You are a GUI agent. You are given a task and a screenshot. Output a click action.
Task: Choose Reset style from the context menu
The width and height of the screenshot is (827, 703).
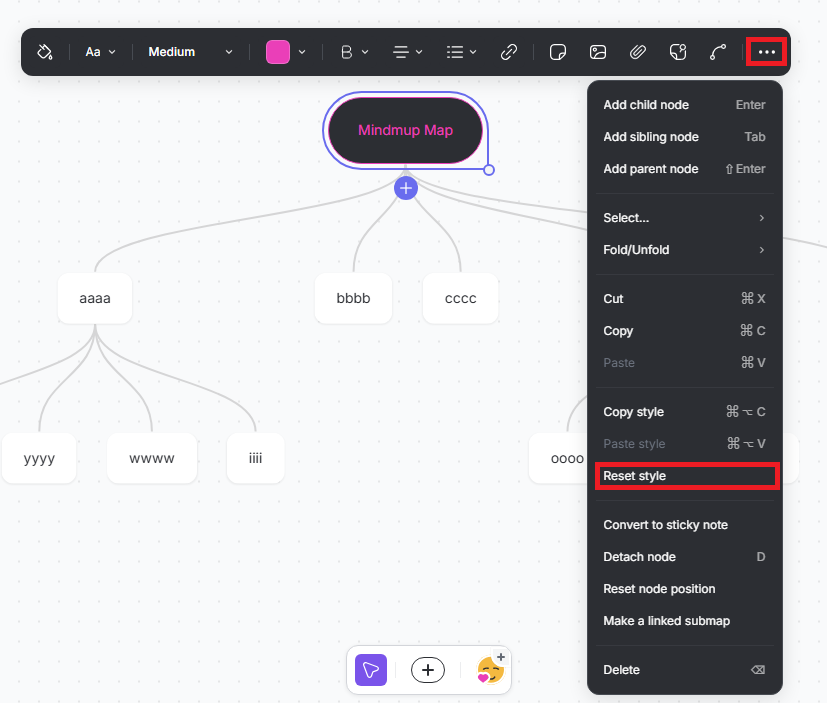point(686,476)
